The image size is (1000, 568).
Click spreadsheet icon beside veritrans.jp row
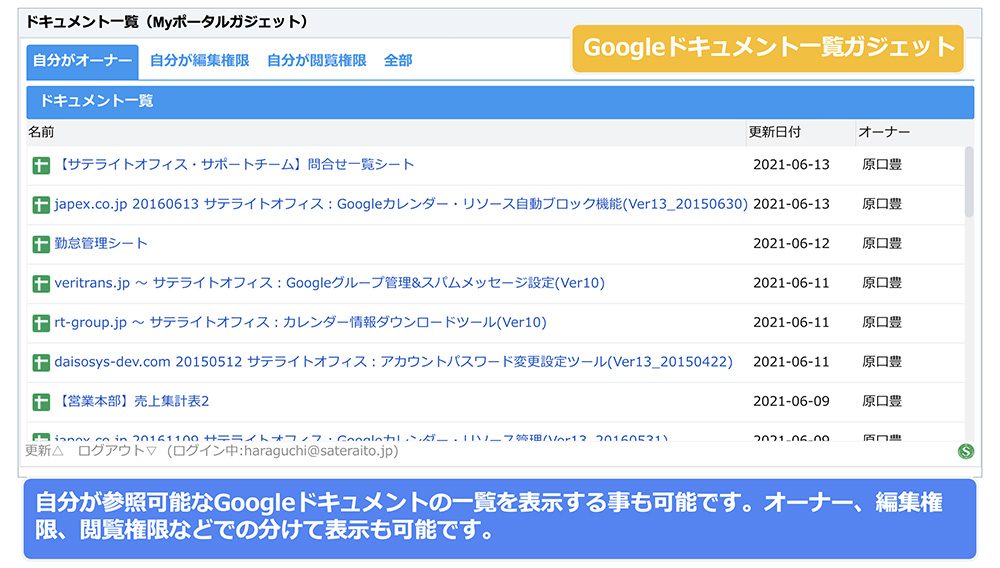(x=41, y=284)
